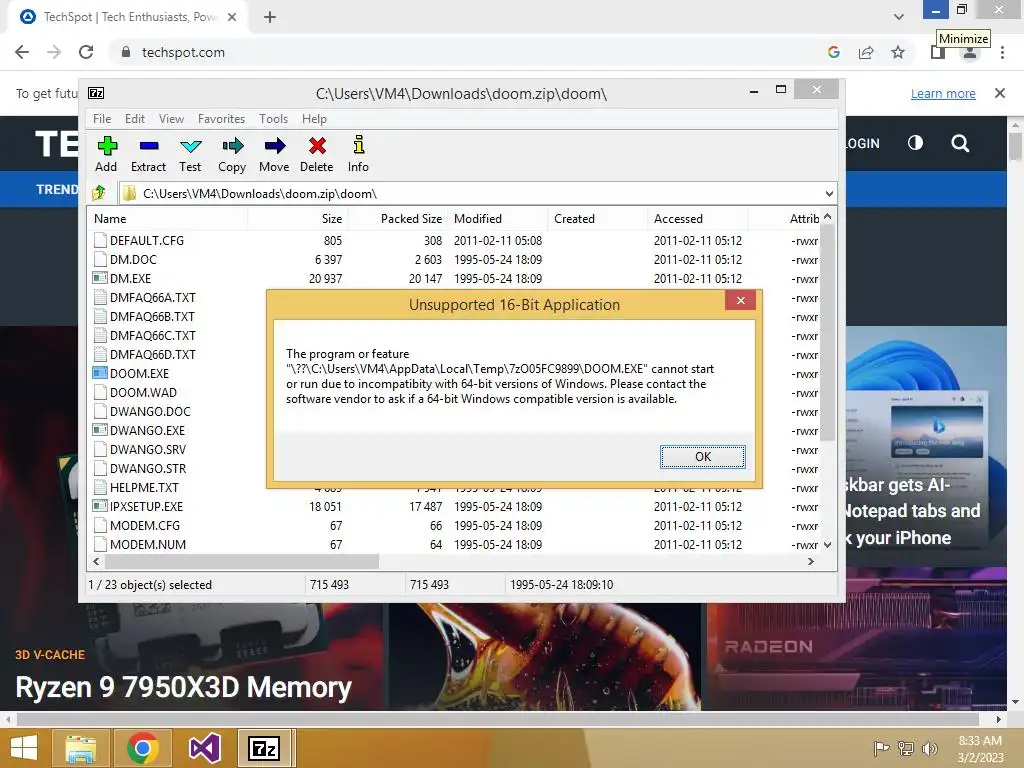The width and height of the screenshot is (1024, 768).
Task: Select the IPXSETUP.EXE file icon
Action: (x=100, y=506)
